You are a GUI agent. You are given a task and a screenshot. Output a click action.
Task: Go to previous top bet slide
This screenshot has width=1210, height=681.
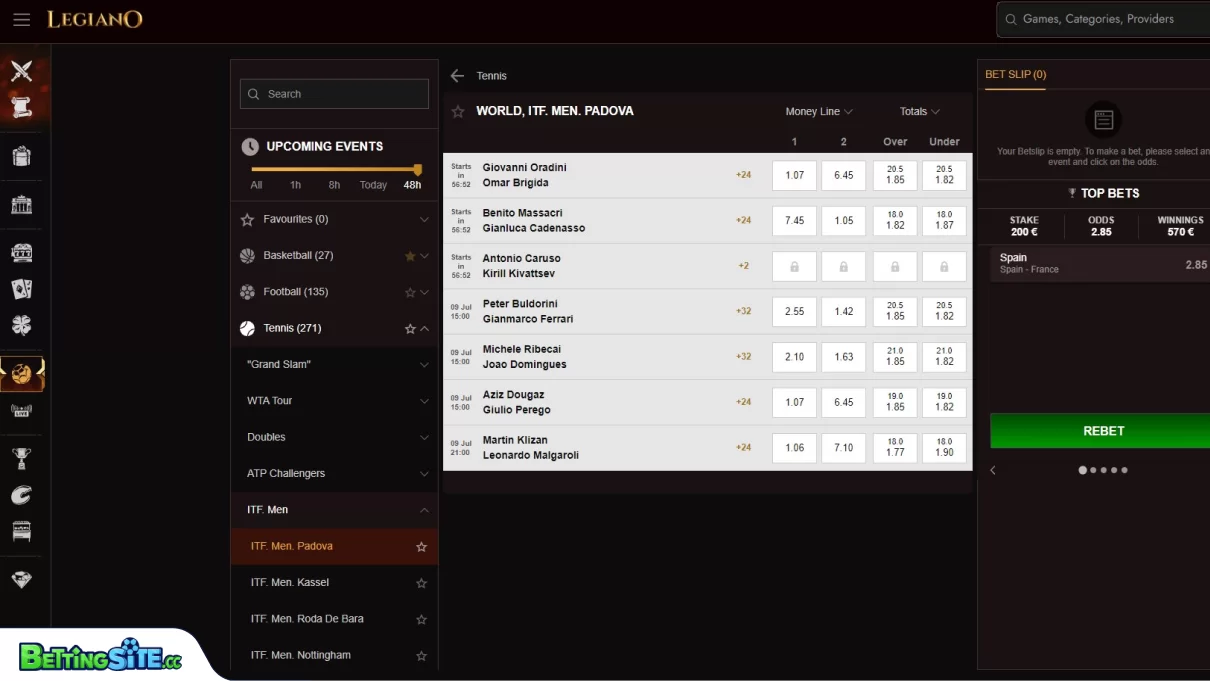click(x=993, y=470)
